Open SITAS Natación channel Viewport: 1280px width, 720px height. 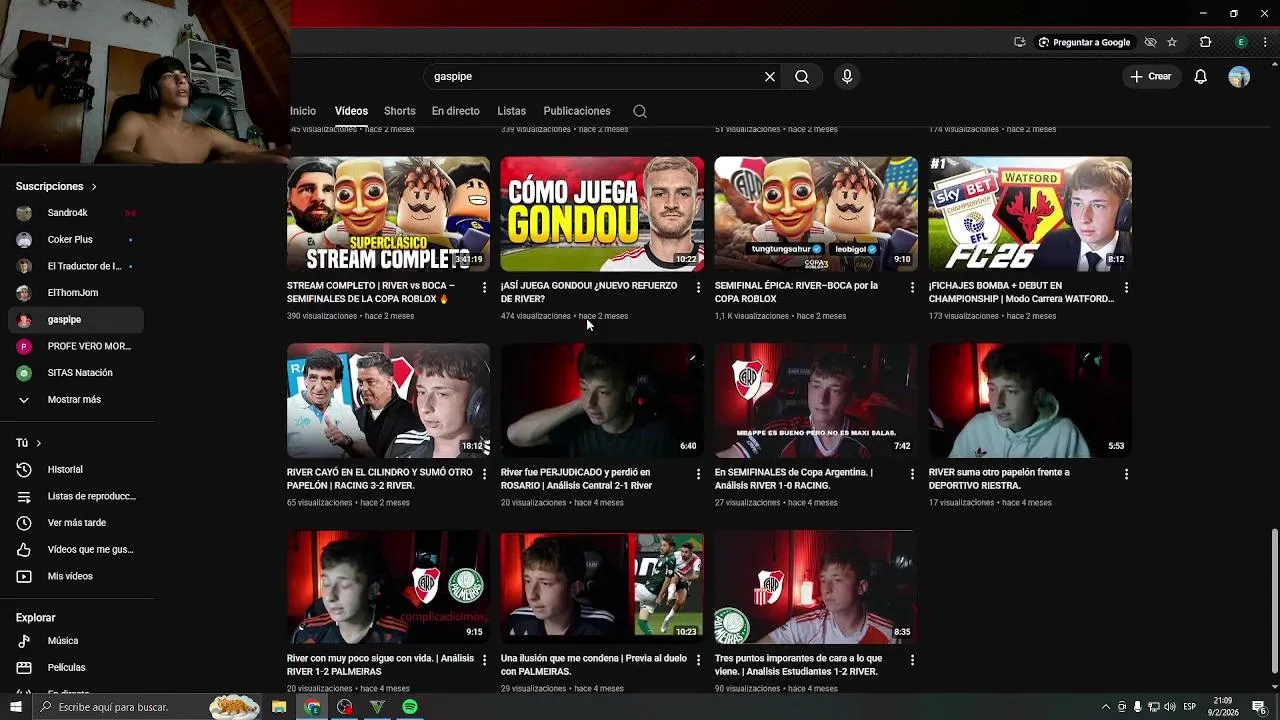pos(76,373)
